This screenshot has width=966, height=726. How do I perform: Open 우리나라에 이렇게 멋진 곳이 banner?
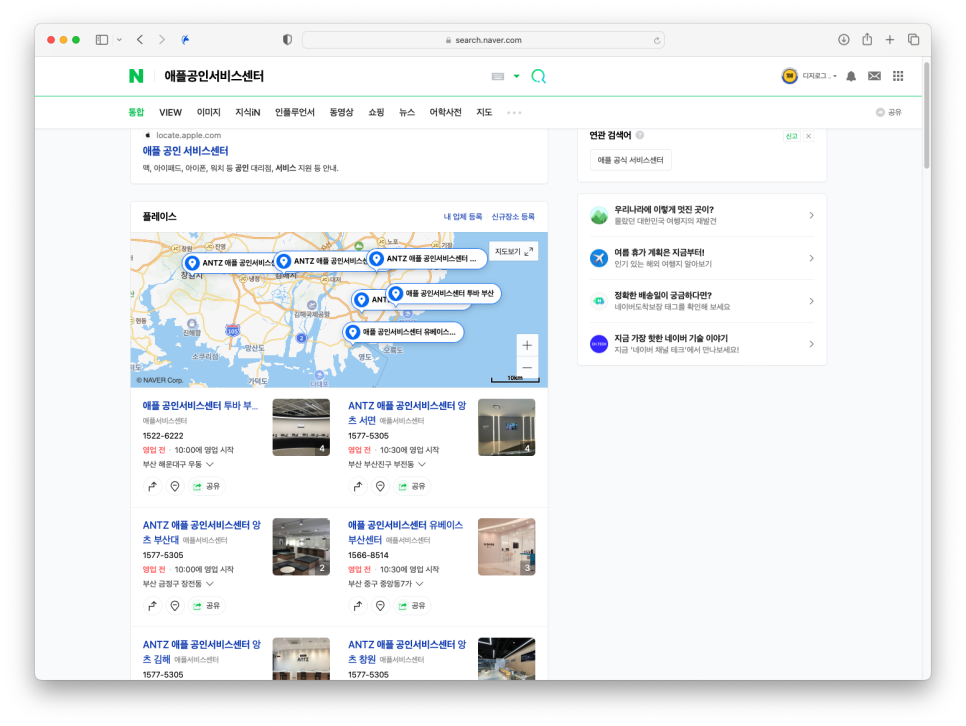(702, 215)
